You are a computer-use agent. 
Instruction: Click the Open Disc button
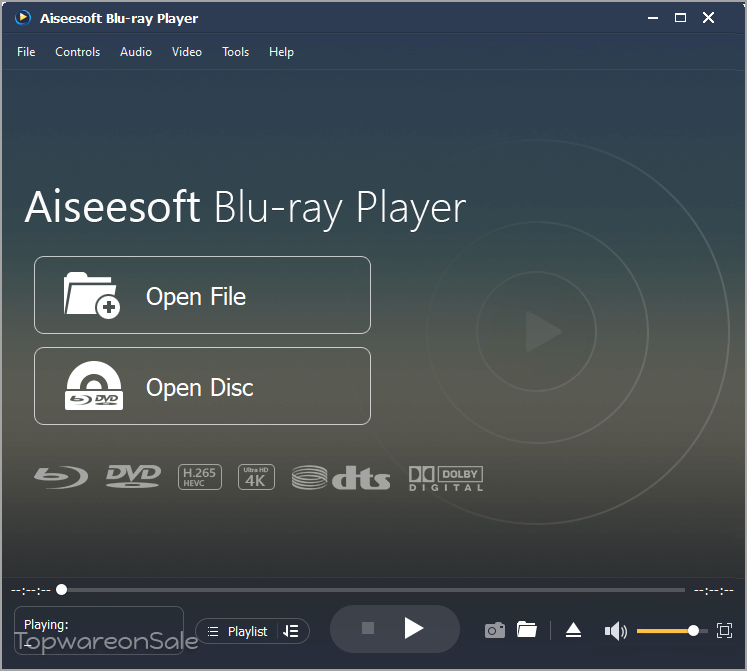[202, 386]
